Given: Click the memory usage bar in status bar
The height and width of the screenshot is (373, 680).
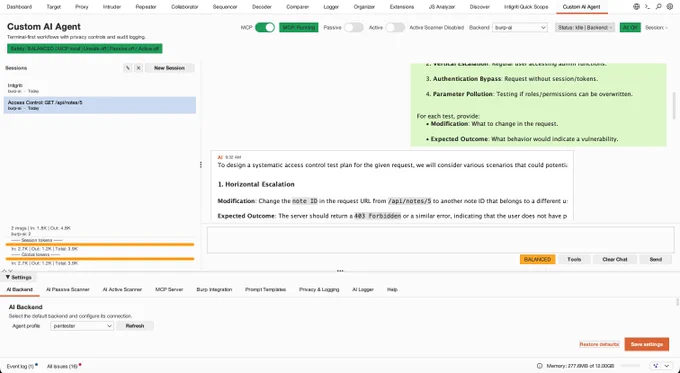Looking at the screenshot, I should [629, 366].
